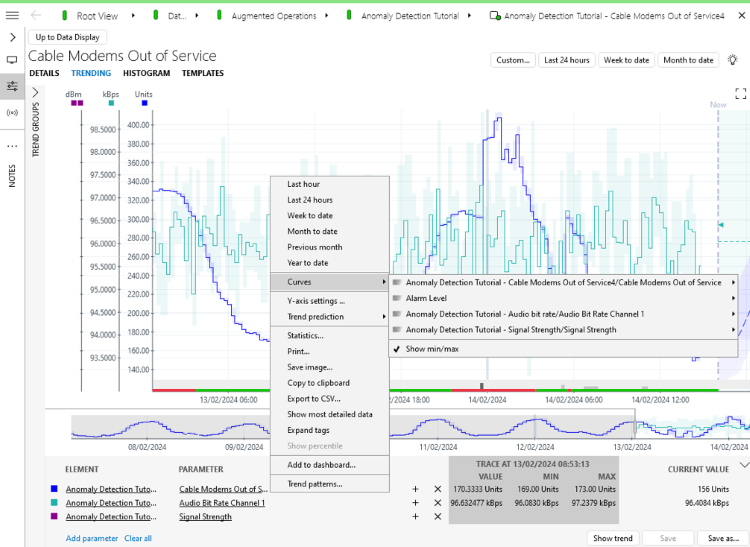Select Expand tags menu item
The image size is (750, 547).
pyautogui.click(x=330, y=430)
